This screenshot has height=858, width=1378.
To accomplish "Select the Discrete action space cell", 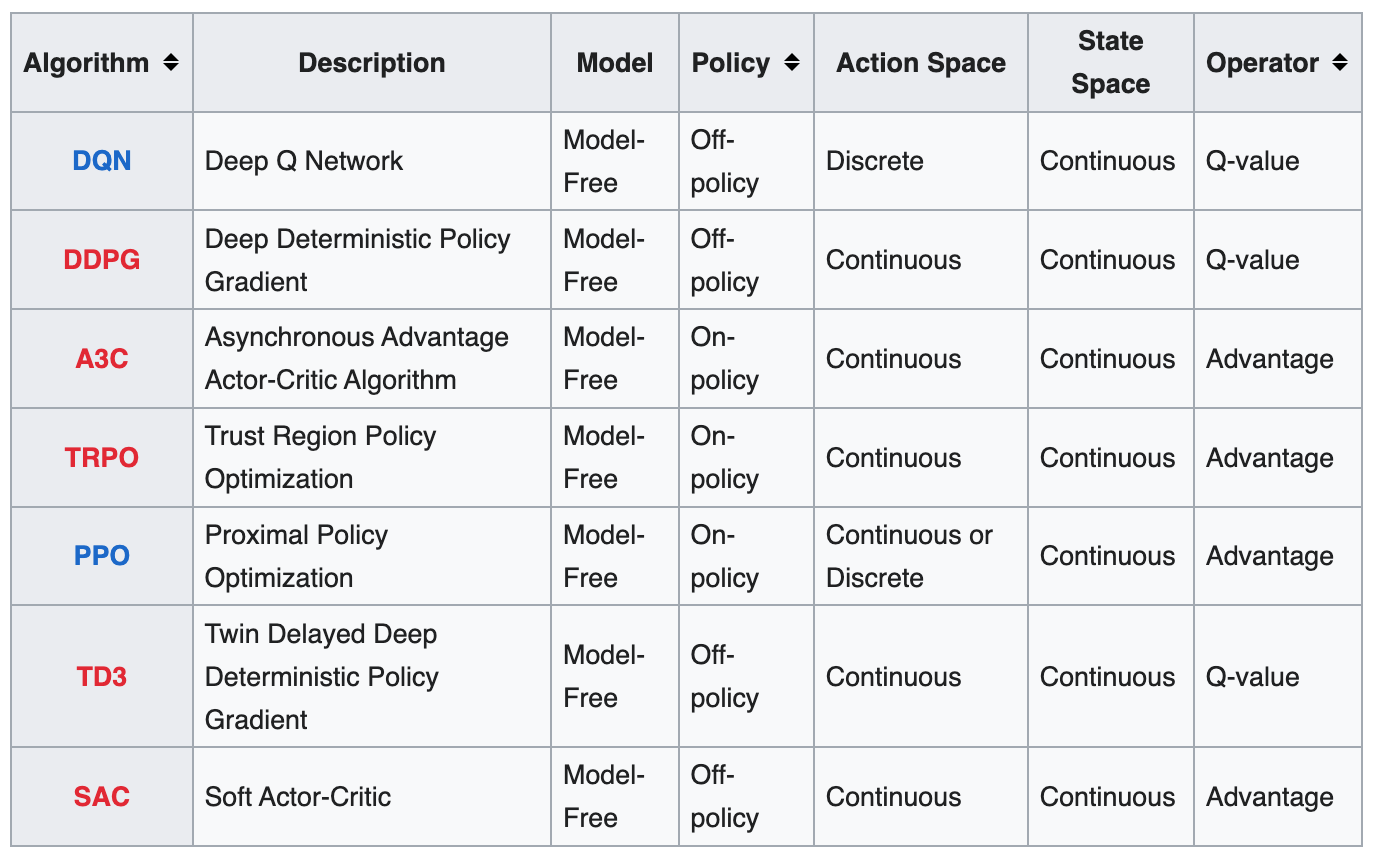I will [x=921, y=161].
